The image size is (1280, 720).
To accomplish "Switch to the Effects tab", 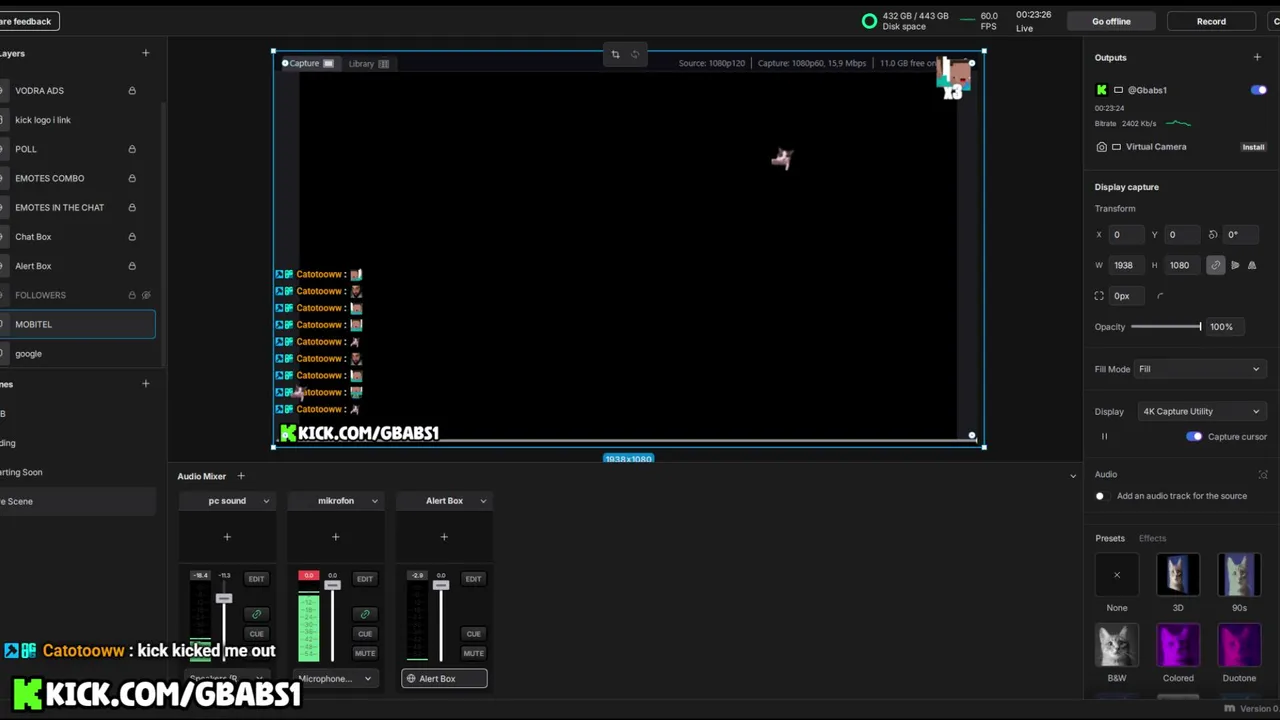I will pyautogui.click(x=1152, y=539).
